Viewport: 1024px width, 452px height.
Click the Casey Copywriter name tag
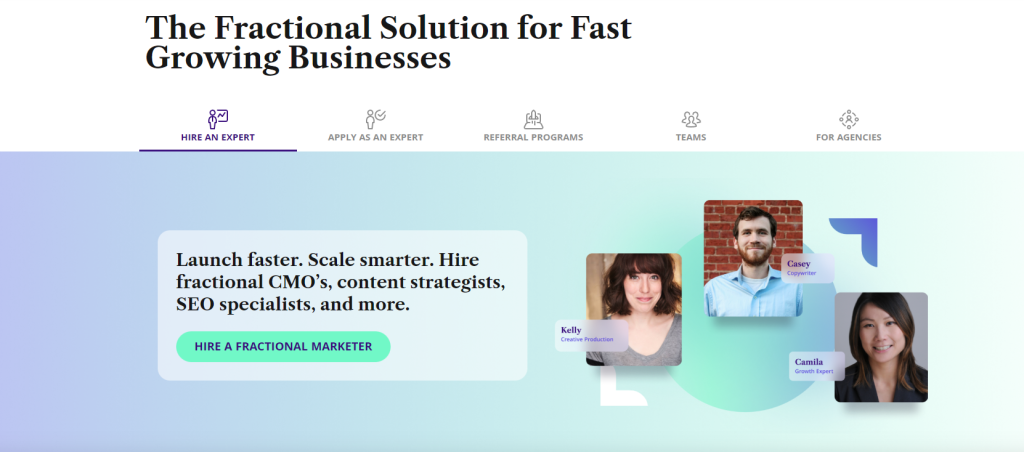coord(808,268)
